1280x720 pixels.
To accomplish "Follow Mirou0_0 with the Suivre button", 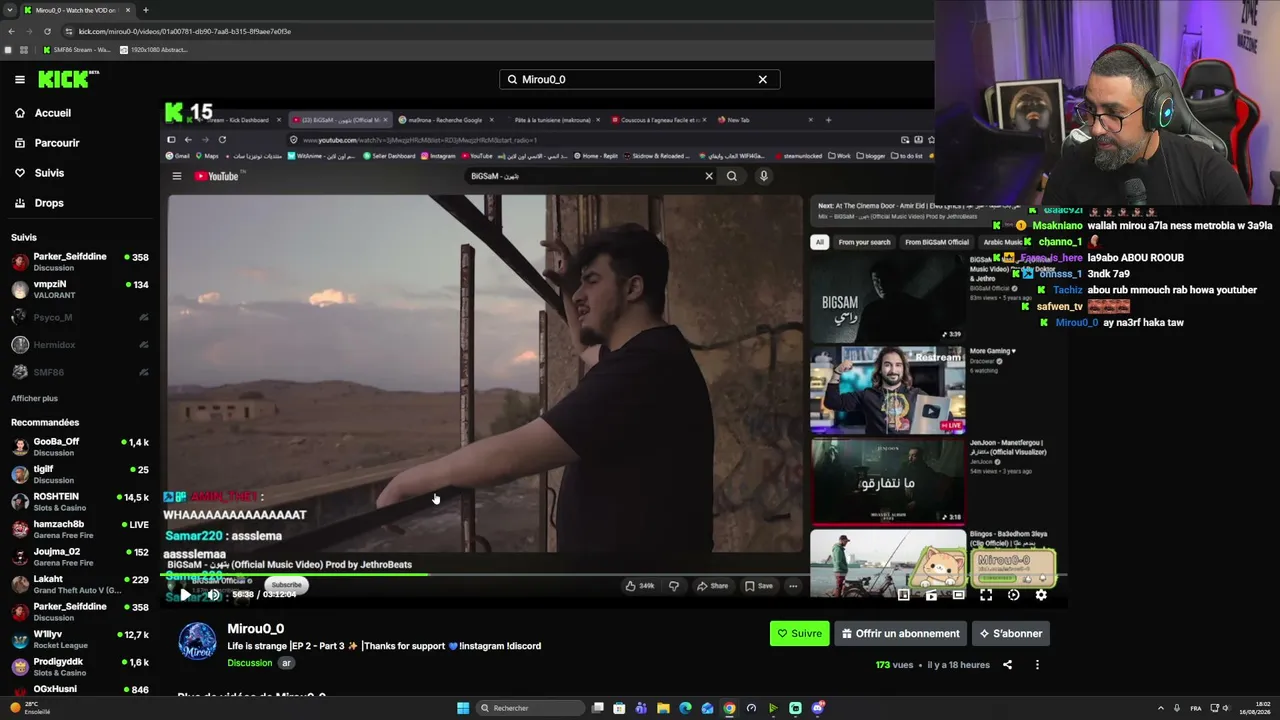I will click(x=799, y=633).
